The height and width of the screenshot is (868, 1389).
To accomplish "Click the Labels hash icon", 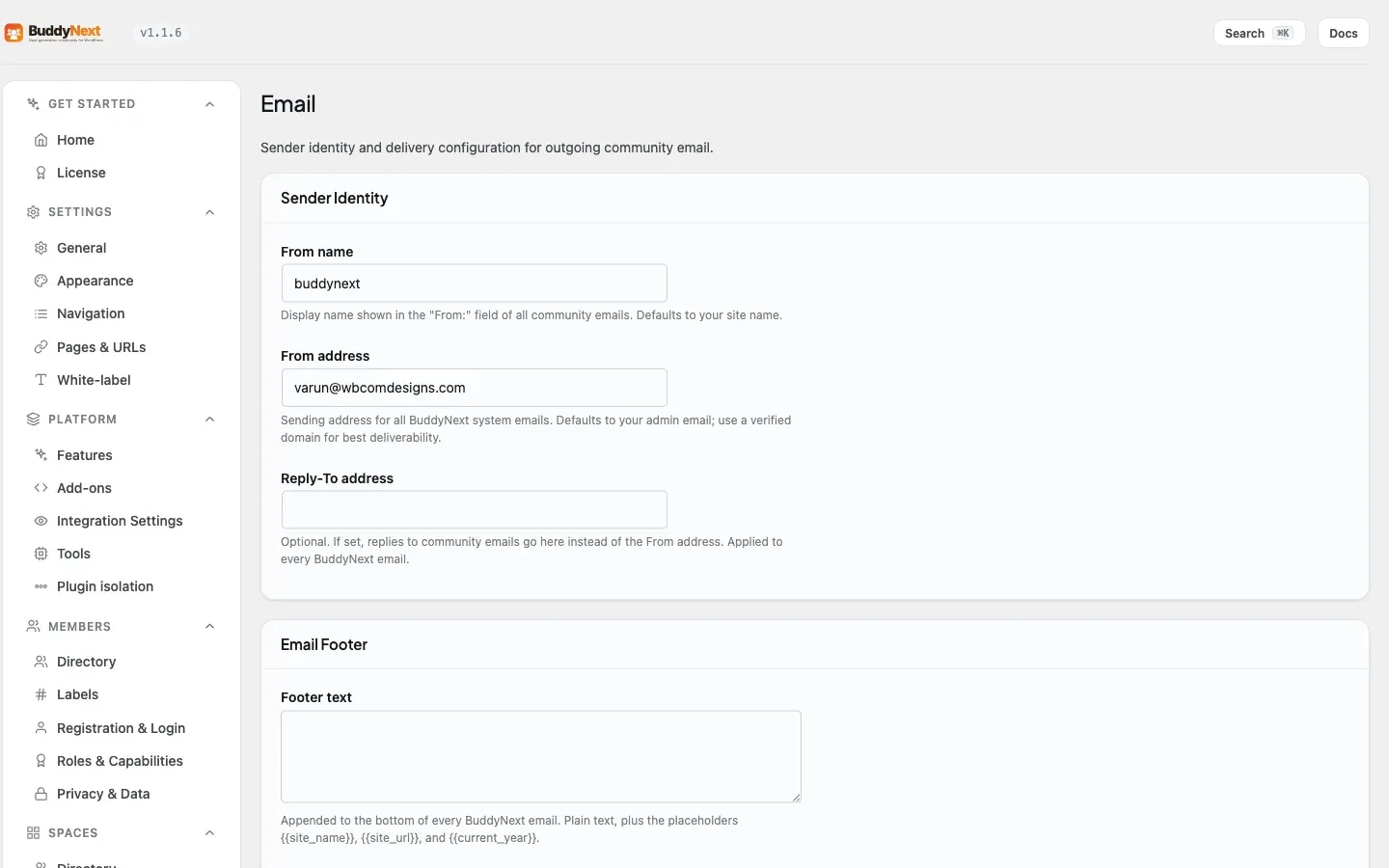I will [x=41, y=694].
